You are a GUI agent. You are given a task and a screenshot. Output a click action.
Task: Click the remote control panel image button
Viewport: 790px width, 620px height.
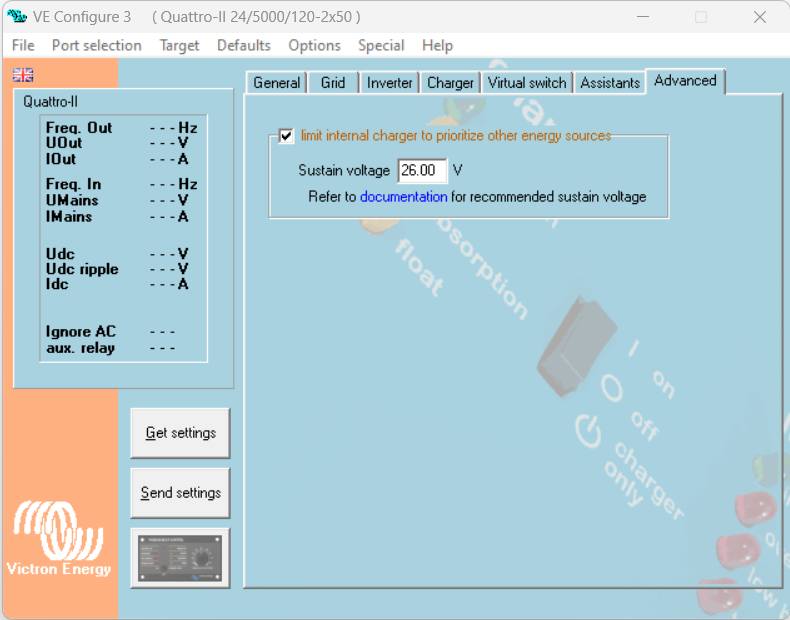point(180,558)
